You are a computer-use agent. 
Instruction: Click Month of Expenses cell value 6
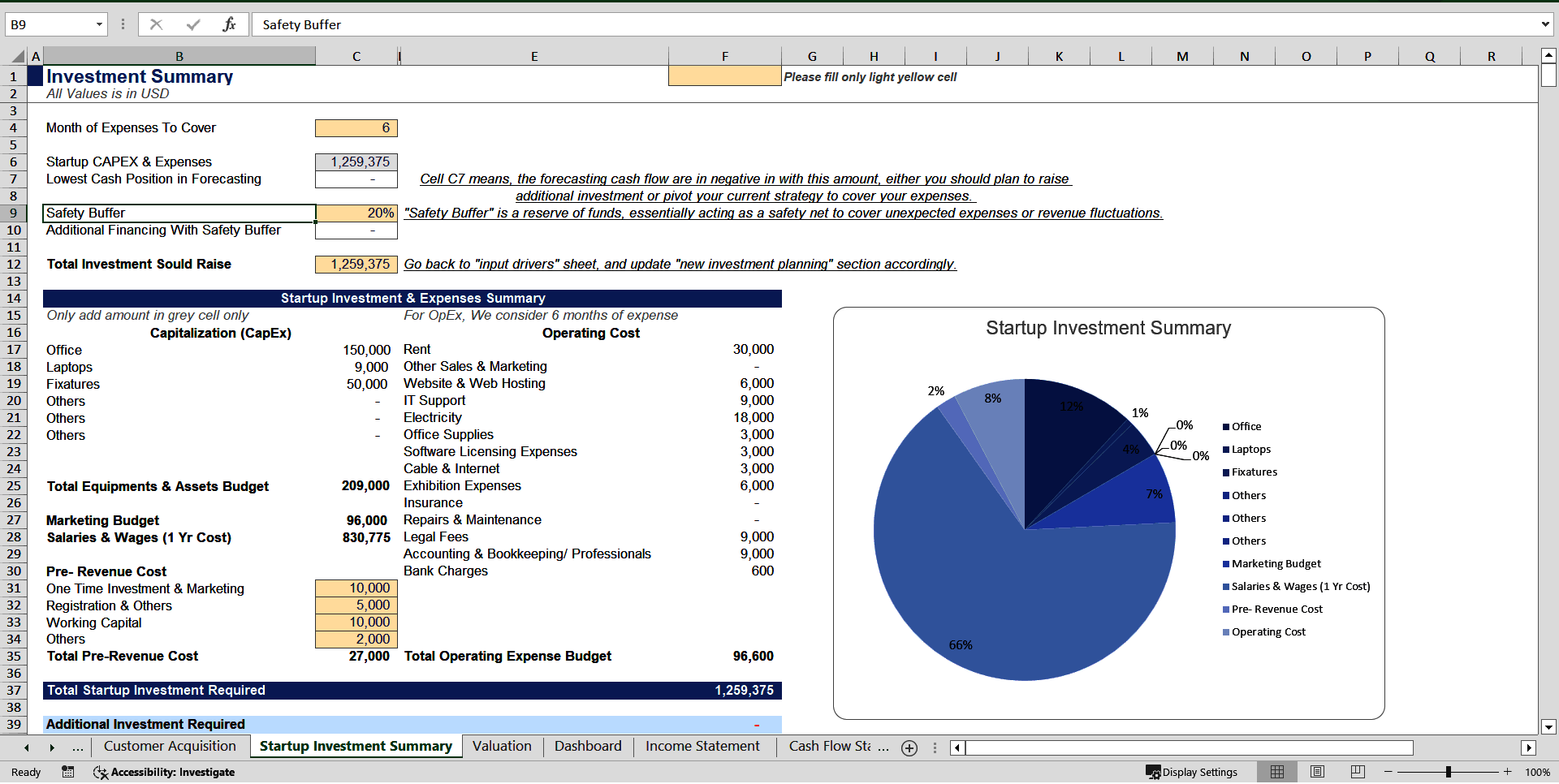click(x=356, y=127)
